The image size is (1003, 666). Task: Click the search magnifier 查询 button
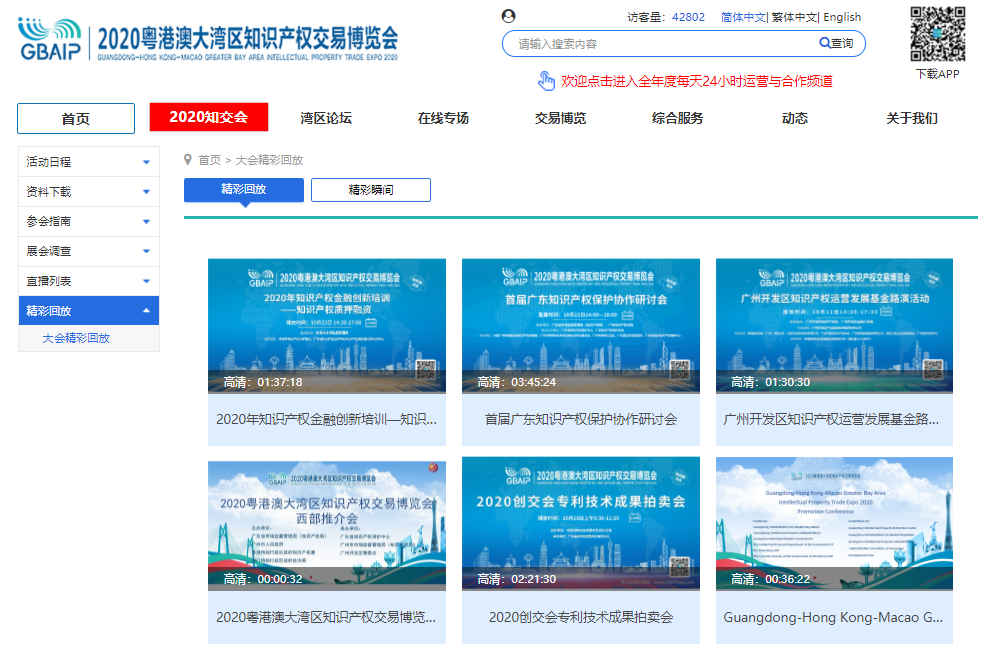[837, 43]
